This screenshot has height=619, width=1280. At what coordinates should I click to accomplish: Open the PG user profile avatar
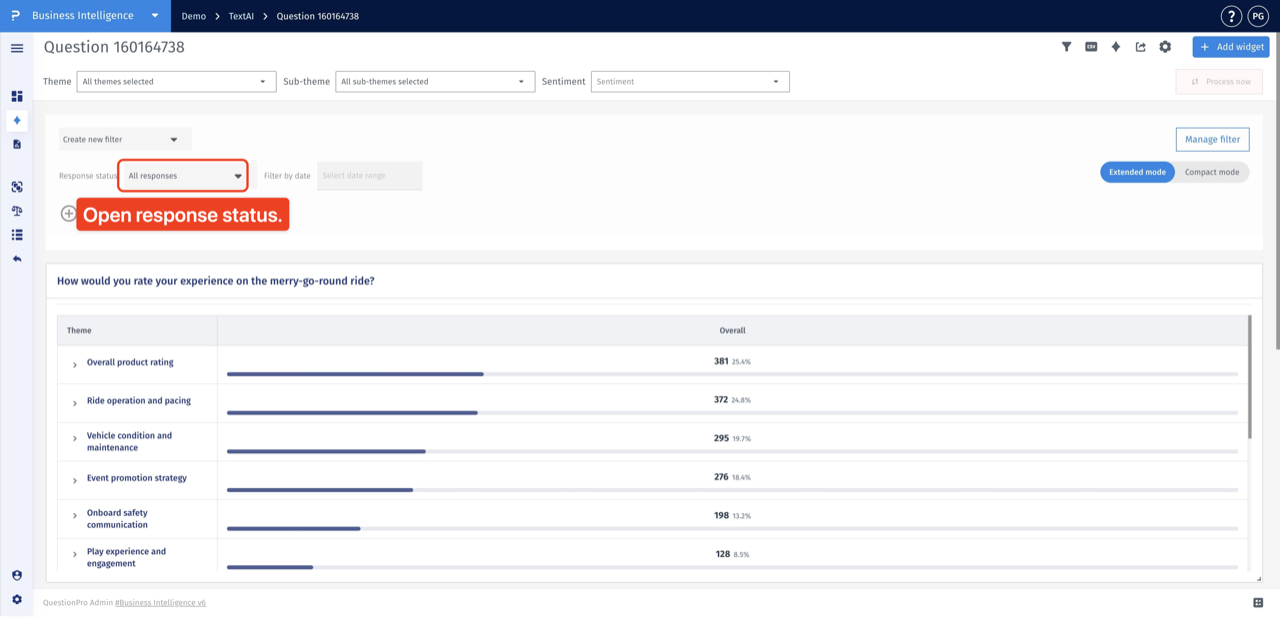point(1258,16)
